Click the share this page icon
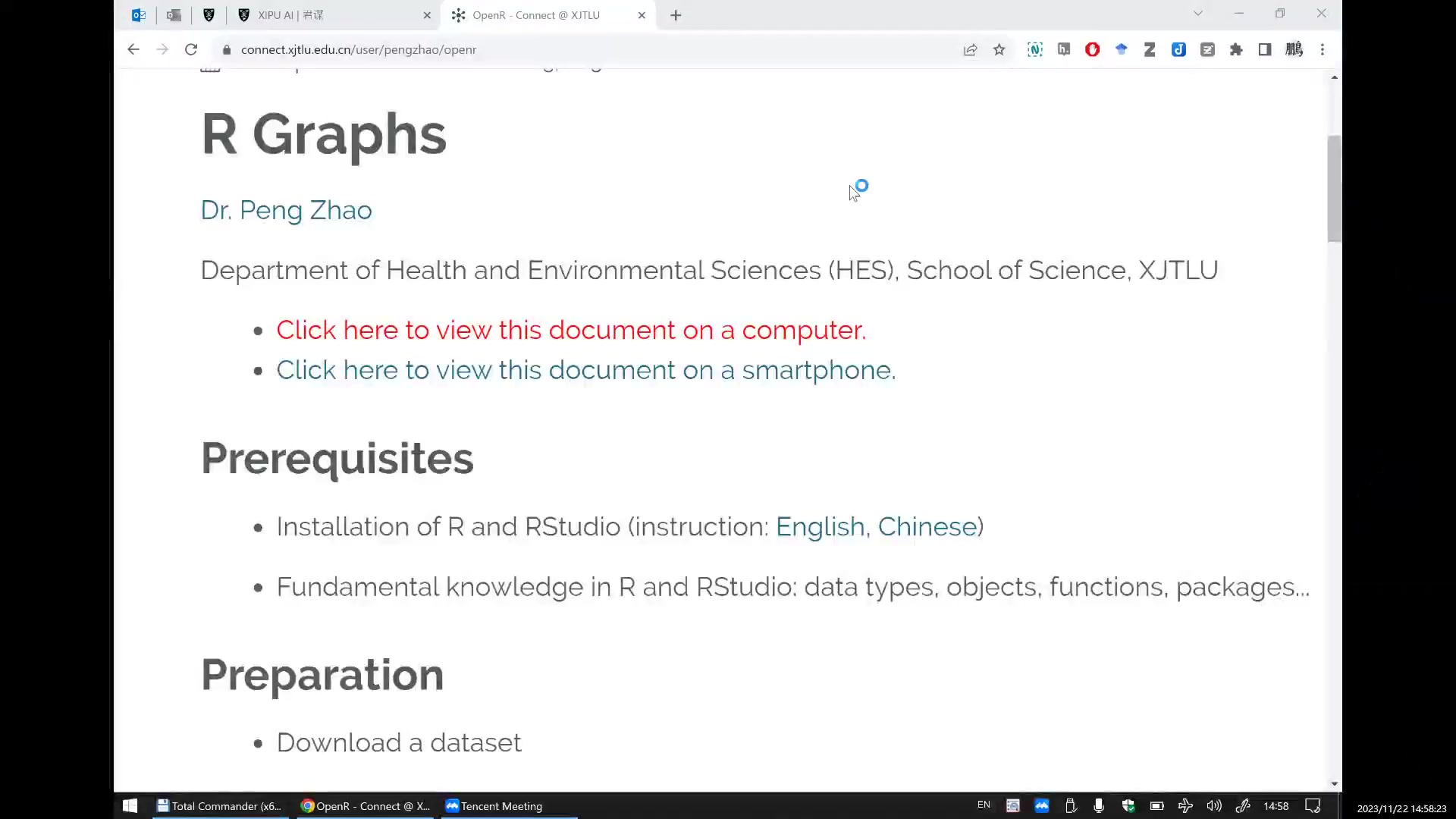1456x819 pixels. pos(970,50)
